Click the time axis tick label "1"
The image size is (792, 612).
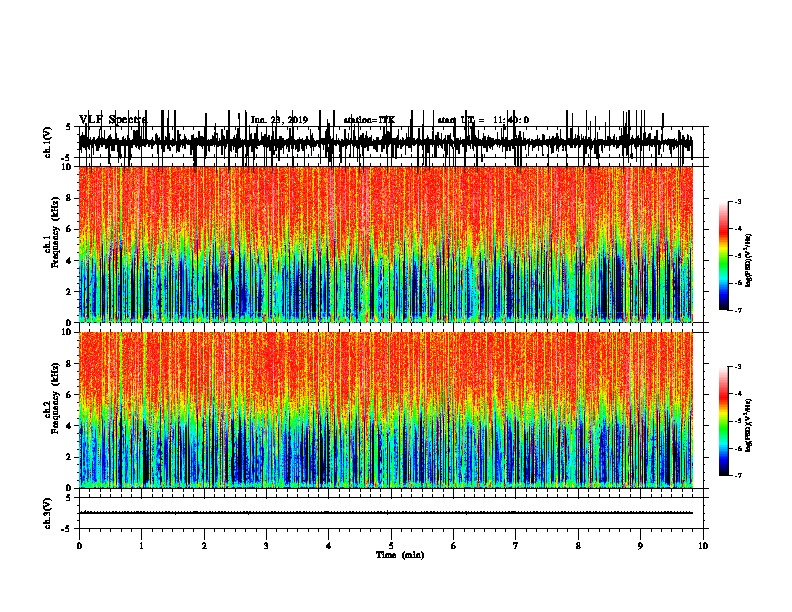pos(142,546)
